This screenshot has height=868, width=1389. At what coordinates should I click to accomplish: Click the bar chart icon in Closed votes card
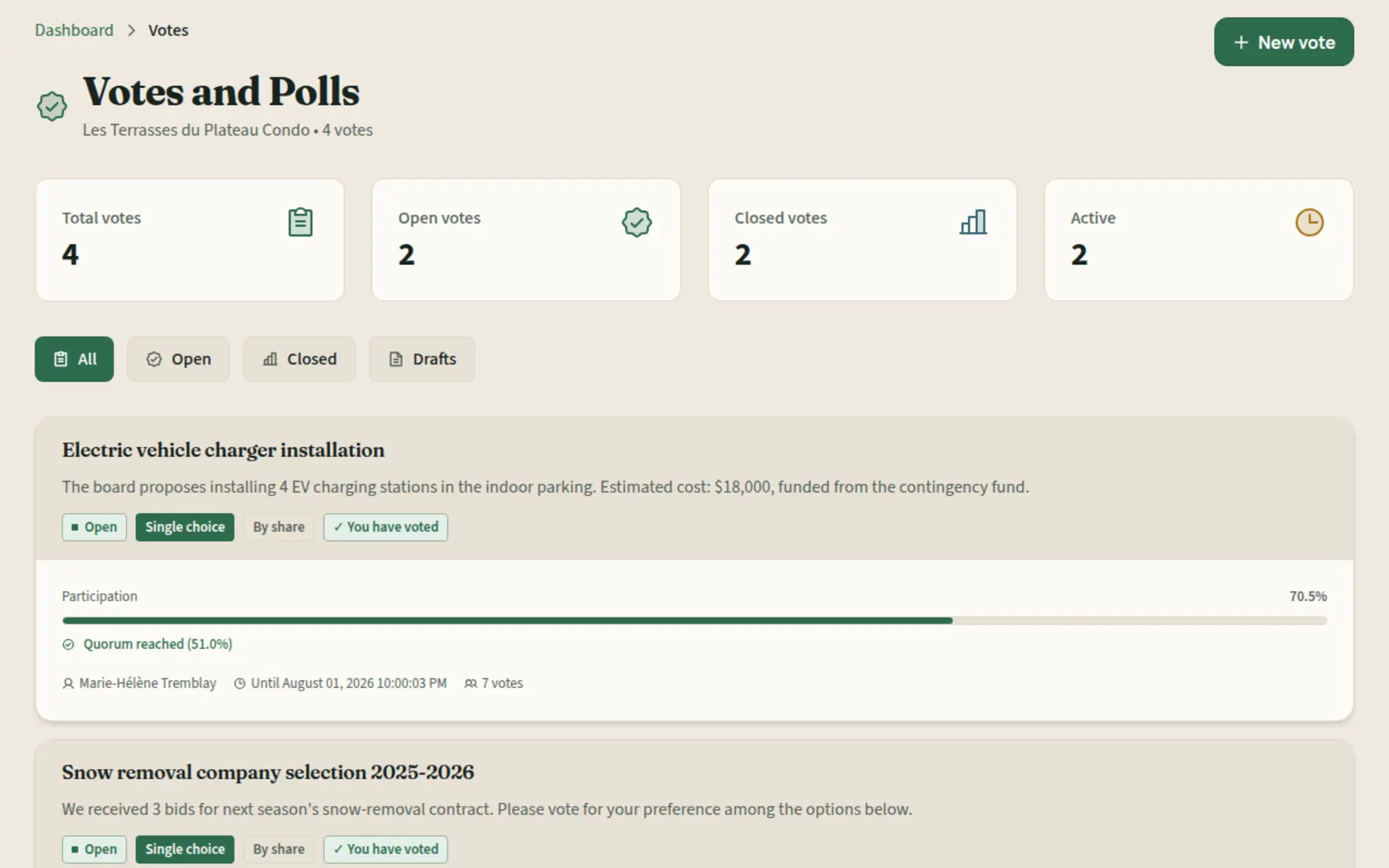[x=973, y=222]
